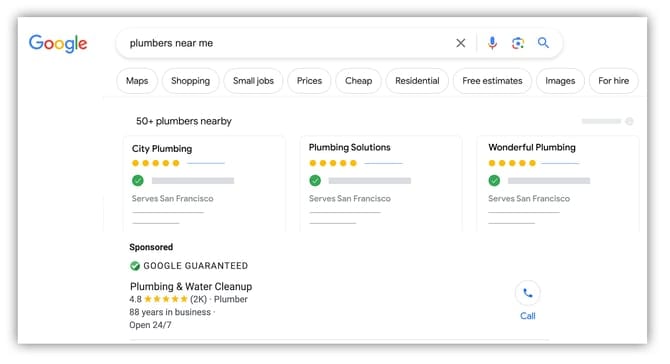This screenshot has width=670, height=364.
Task: Open the Wonderful Plumbing listing
Action: (x=532, y=147)
